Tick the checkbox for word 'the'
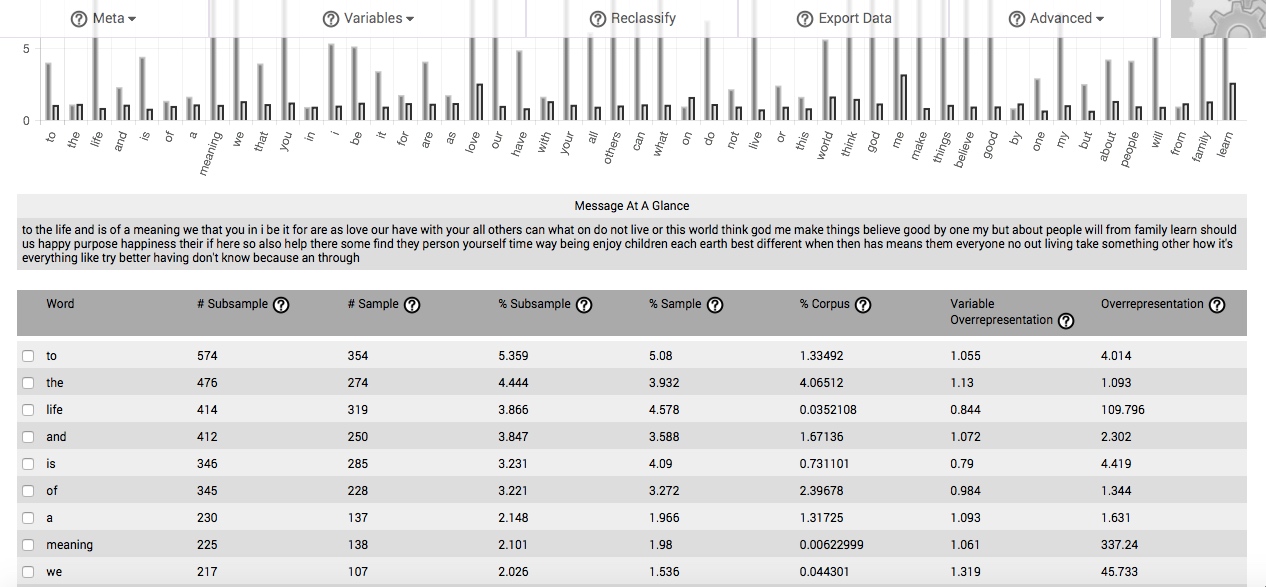Image resolution: width=1266 pixels, height=587 pixels. click(x=28, y=383)
